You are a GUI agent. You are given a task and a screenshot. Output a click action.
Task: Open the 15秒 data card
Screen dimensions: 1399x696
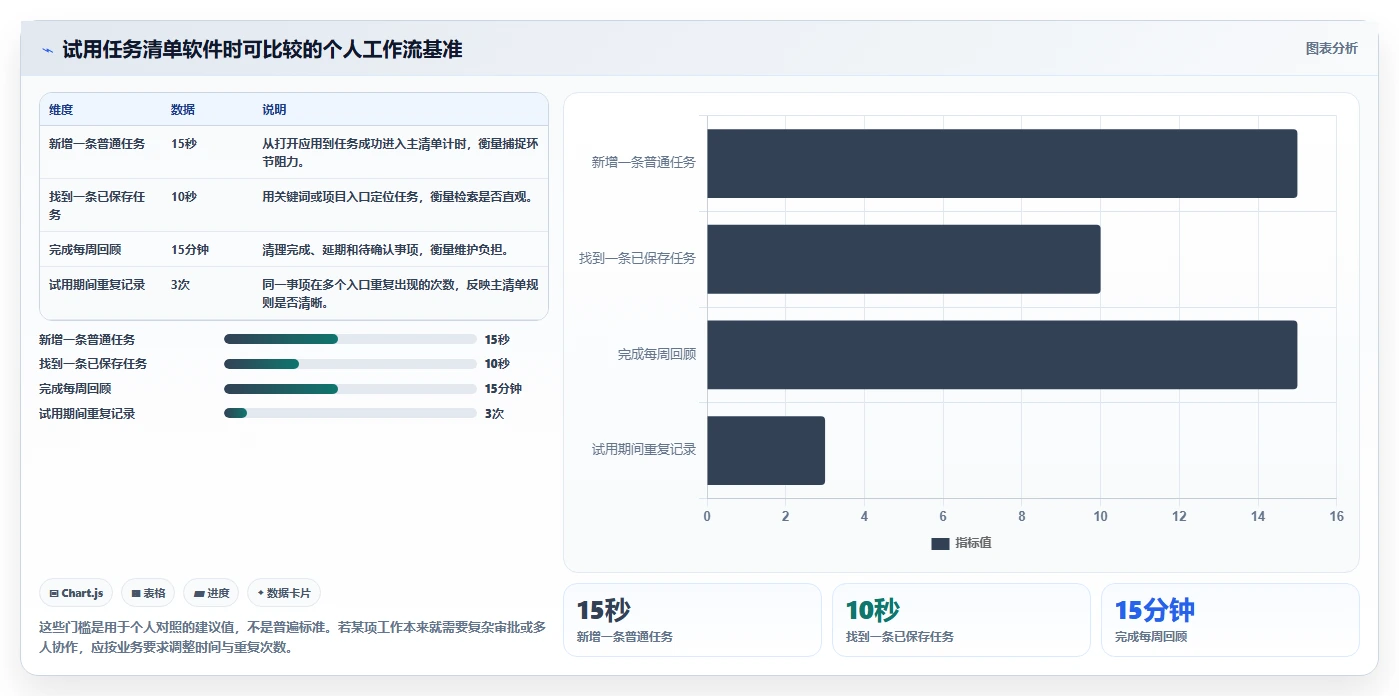692,620
